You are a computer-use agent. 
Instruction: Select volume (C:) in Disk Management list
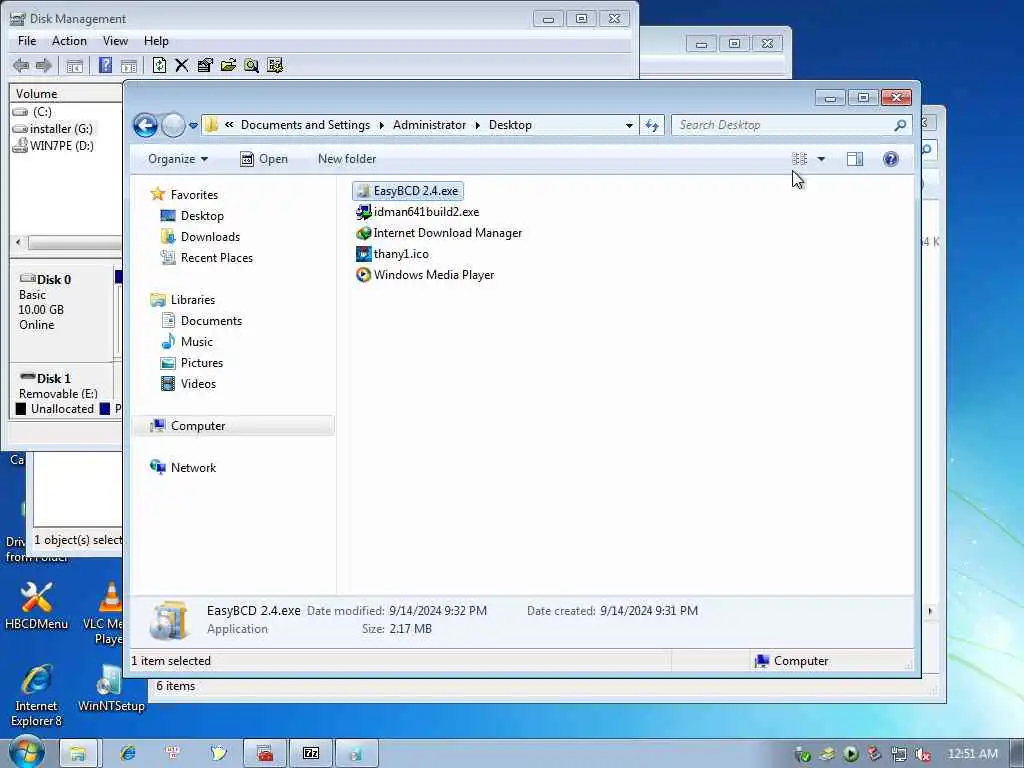[x=34, y=112]
